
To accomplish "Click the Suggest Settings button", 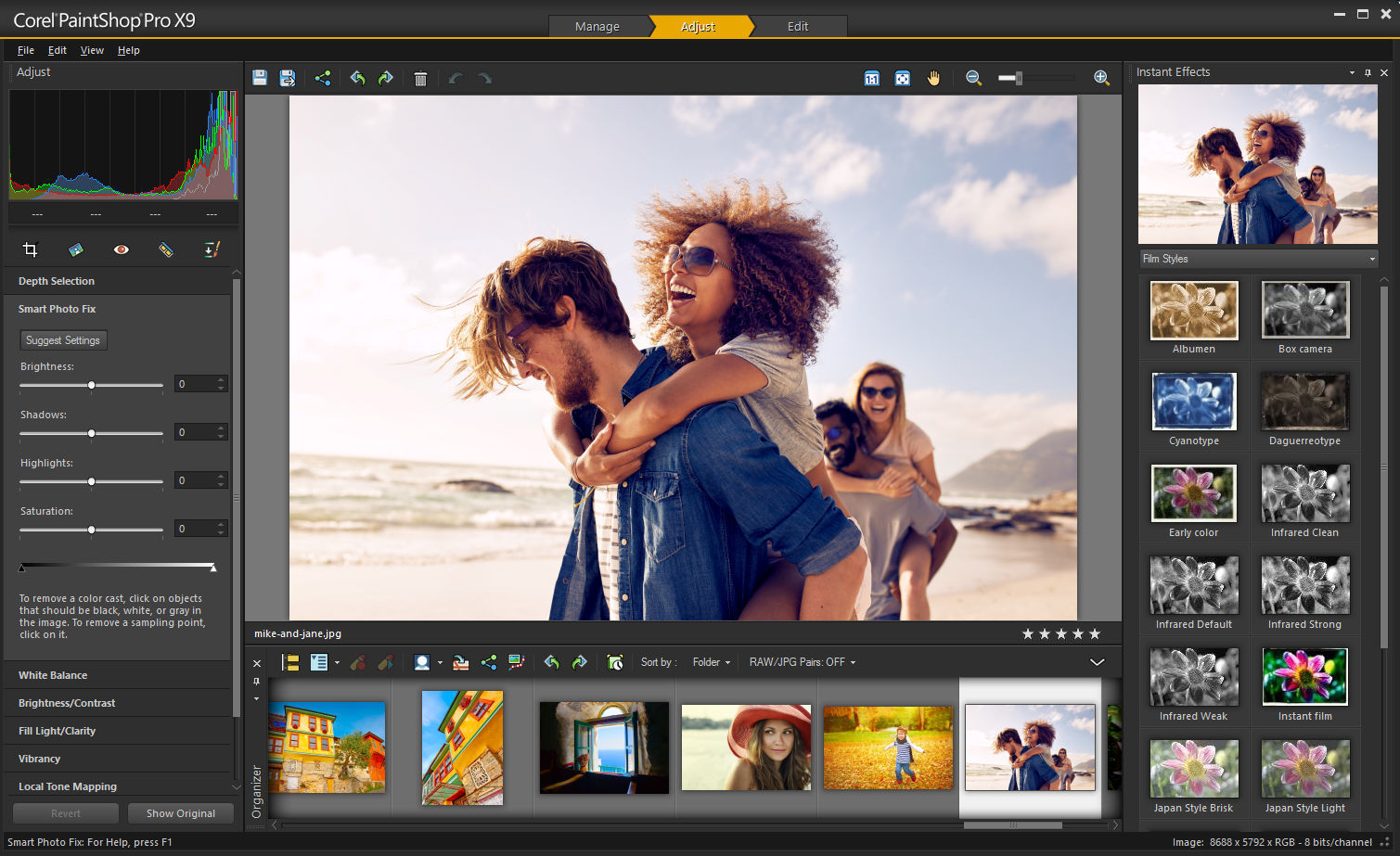I will tap(63, 340).
